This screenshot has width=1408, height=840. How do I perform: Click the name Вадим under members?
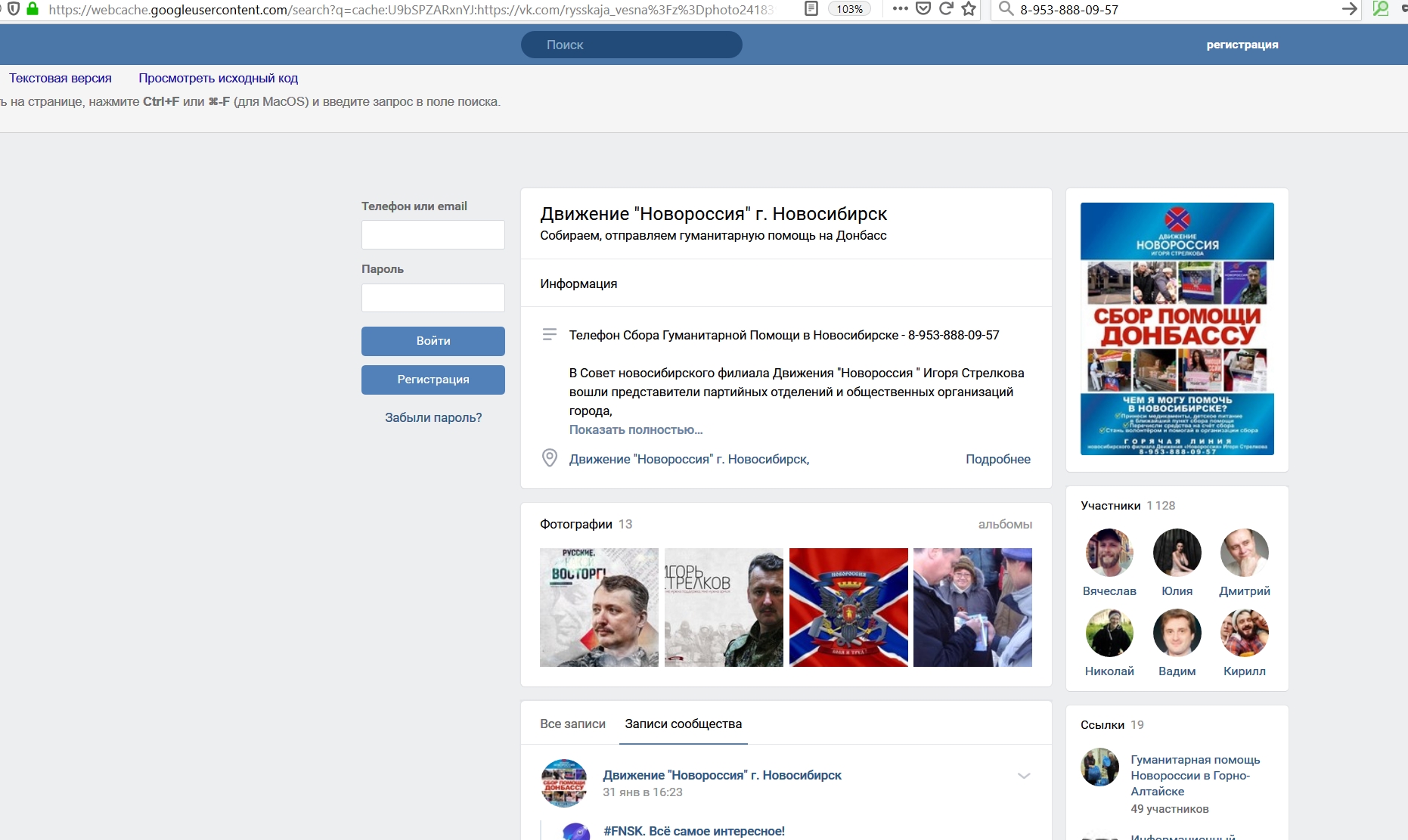click(1177, 671)
